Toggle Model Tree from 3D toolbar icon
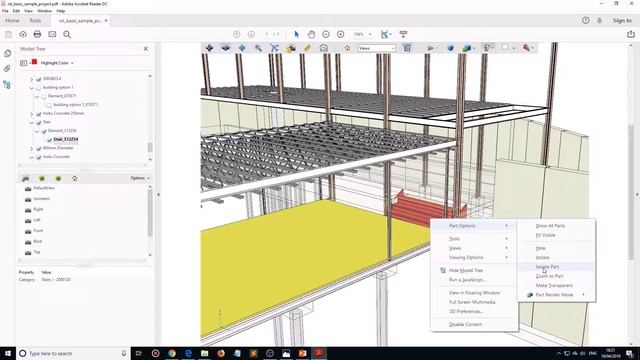Image resolution: width=640 pixels, height=360 pixels. [407, 48]
